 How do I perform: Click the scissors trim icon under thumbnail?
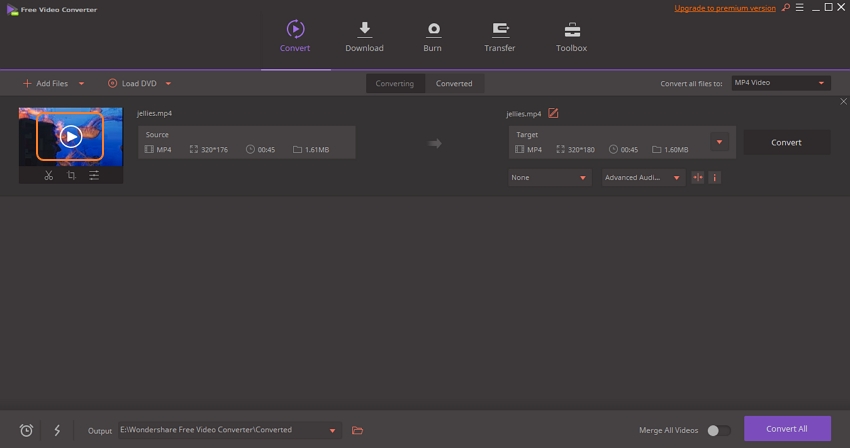coord(48,175)
